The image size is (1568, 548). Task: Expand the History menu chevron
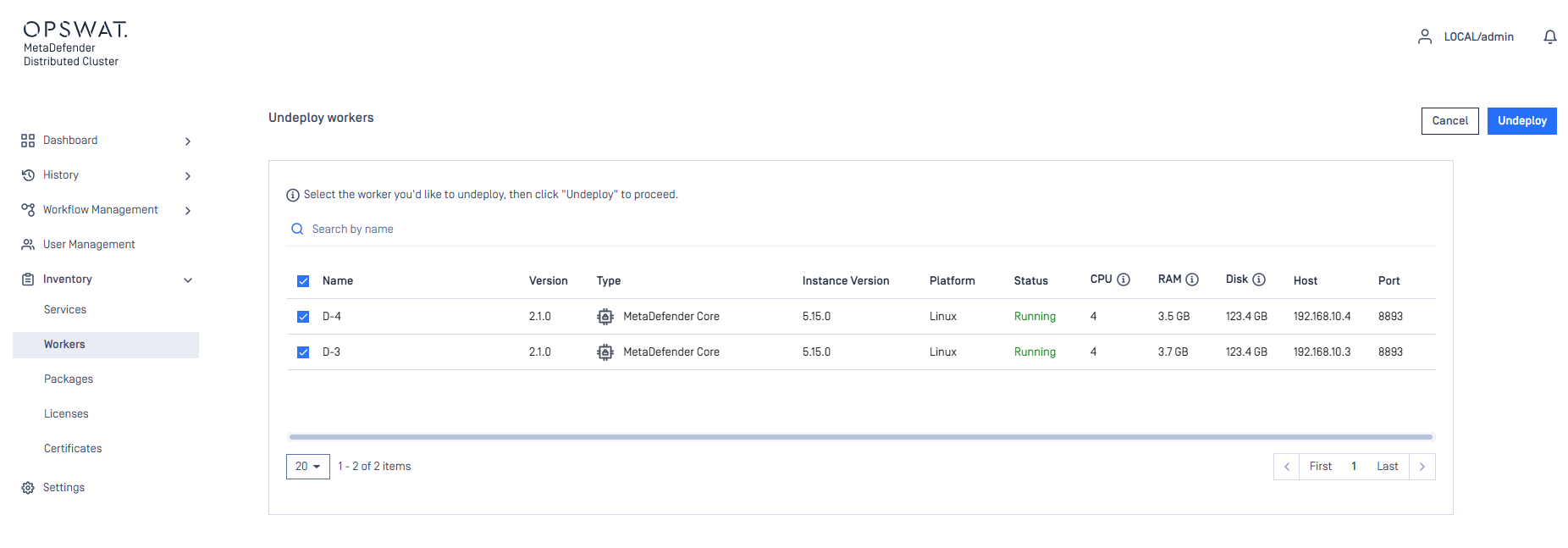[188, 176]
